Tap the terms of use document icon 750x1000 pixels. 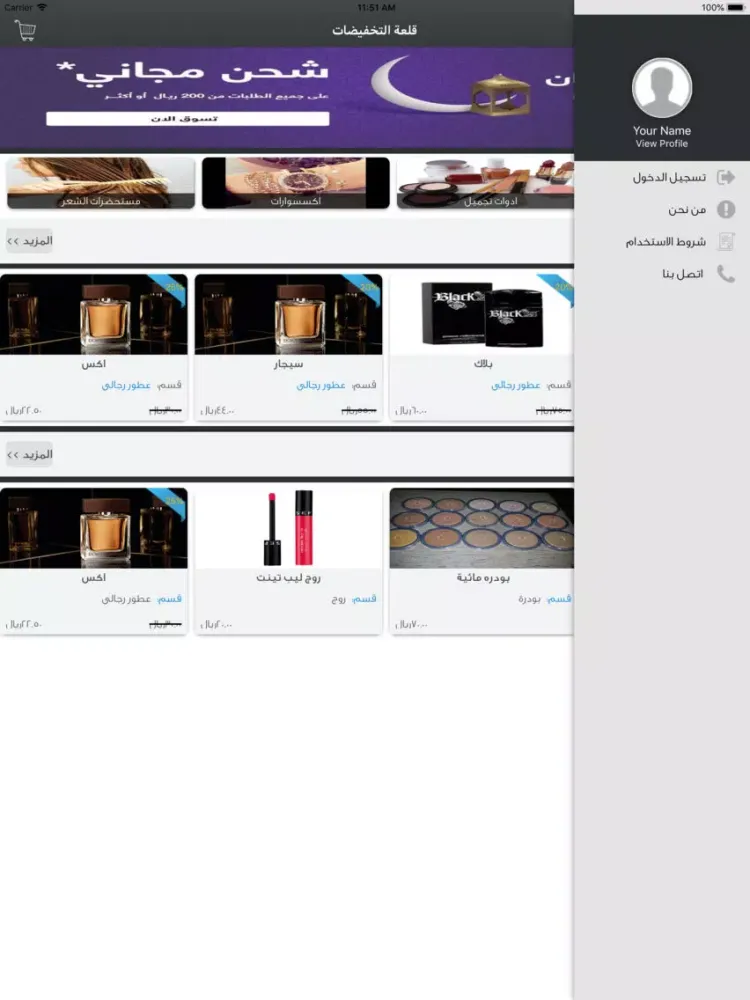726,242
